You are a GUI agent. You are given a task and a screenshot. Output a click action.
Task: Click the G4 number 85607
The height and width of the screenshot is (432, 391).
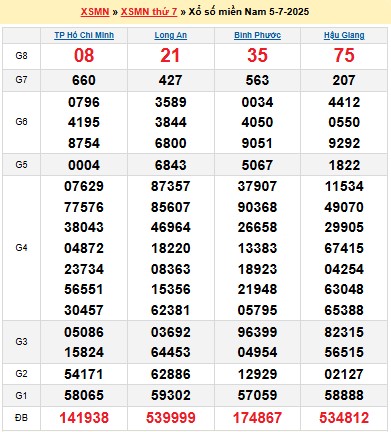pyautogui.click(x=171, y=207)
